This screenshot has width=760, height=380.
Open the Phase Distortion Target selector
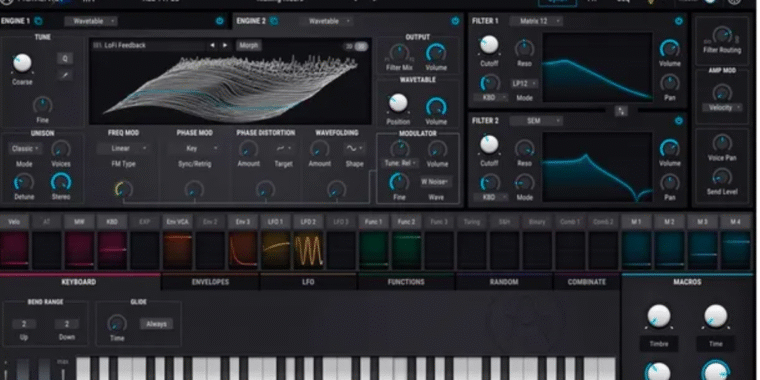tap(284, 149)
